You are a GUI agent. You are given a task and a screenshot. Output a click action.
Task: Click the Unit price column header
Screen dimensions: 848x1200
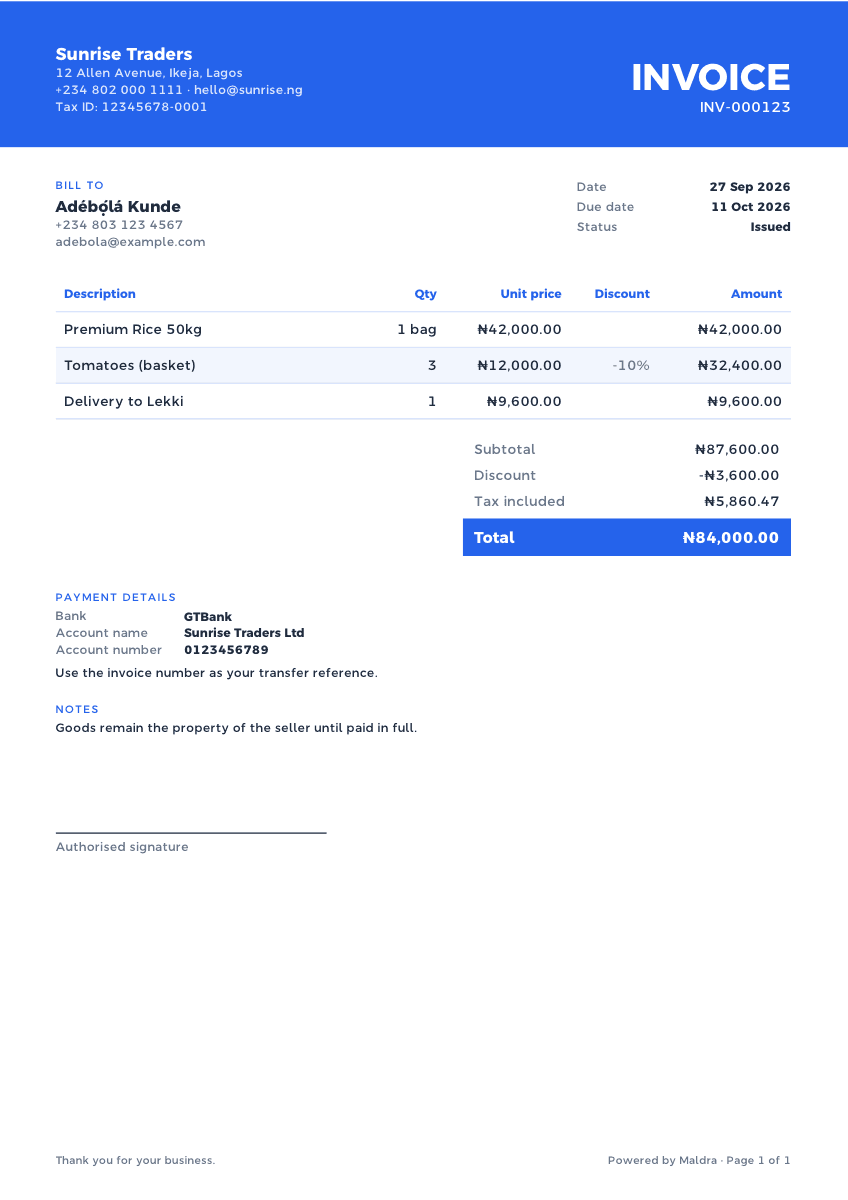click(x=531, y=294)
